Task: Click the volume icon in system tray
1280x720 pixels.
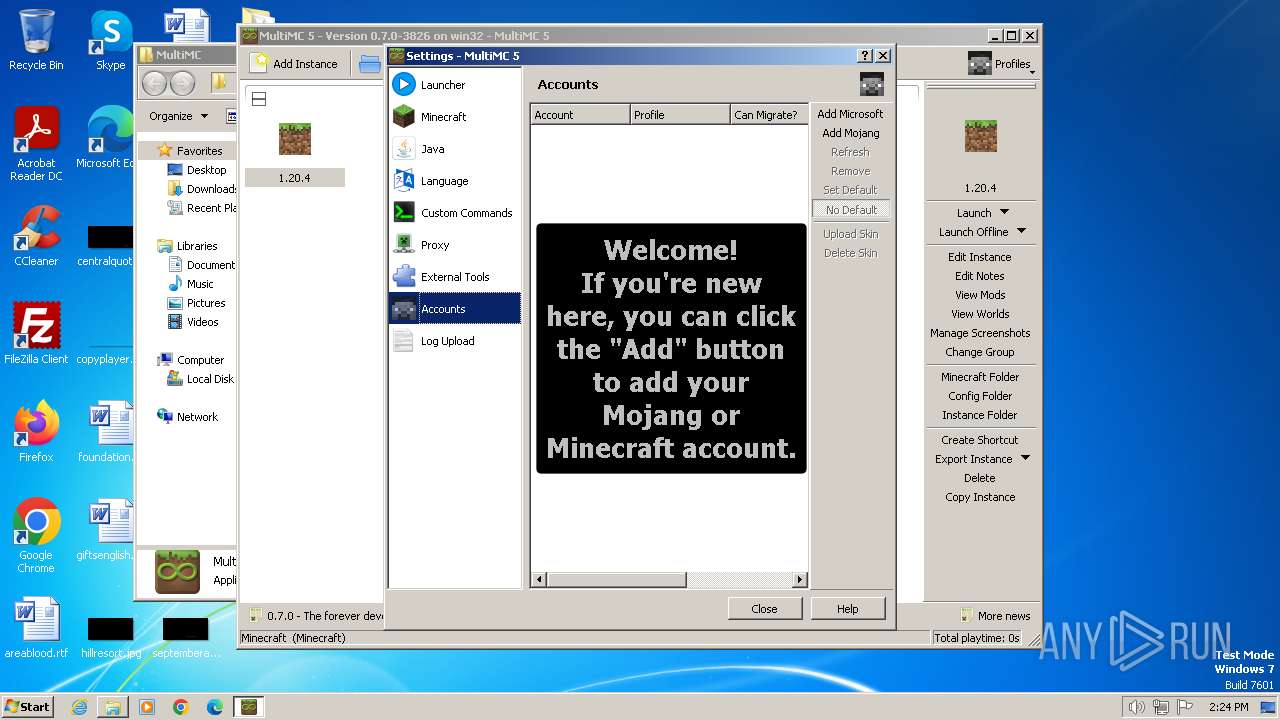Action: pos(1136,707)
